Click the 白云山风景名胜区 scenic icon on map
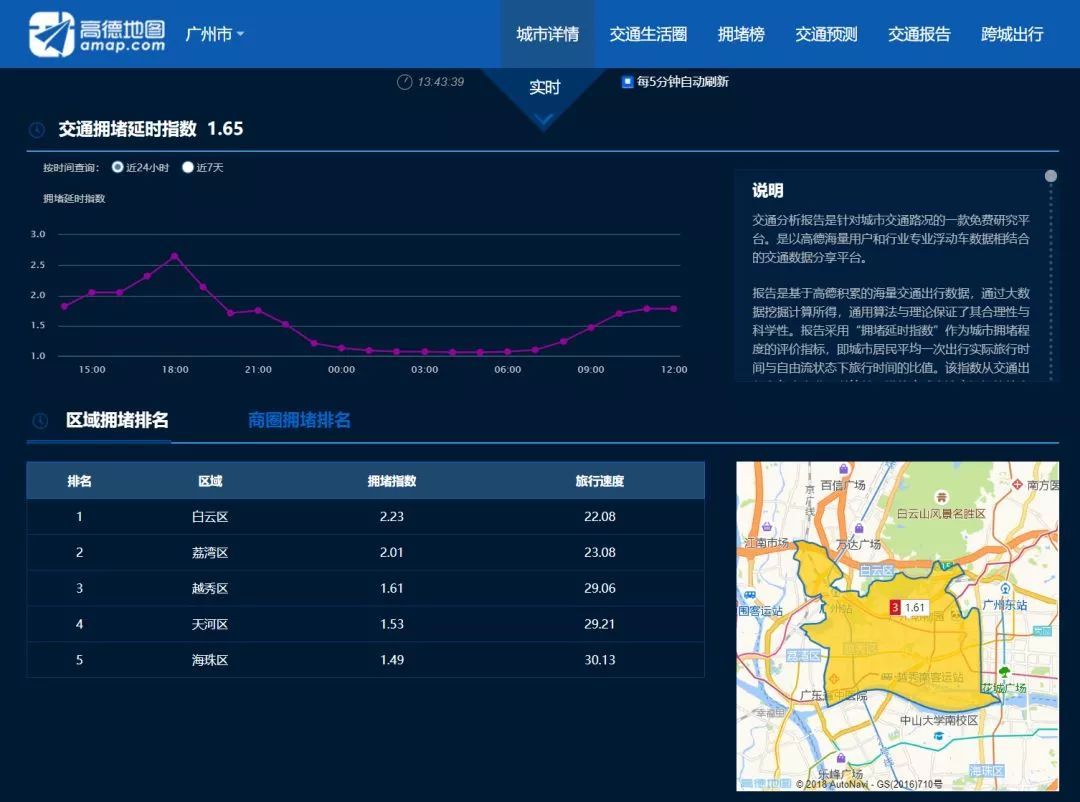 [940, 497]
